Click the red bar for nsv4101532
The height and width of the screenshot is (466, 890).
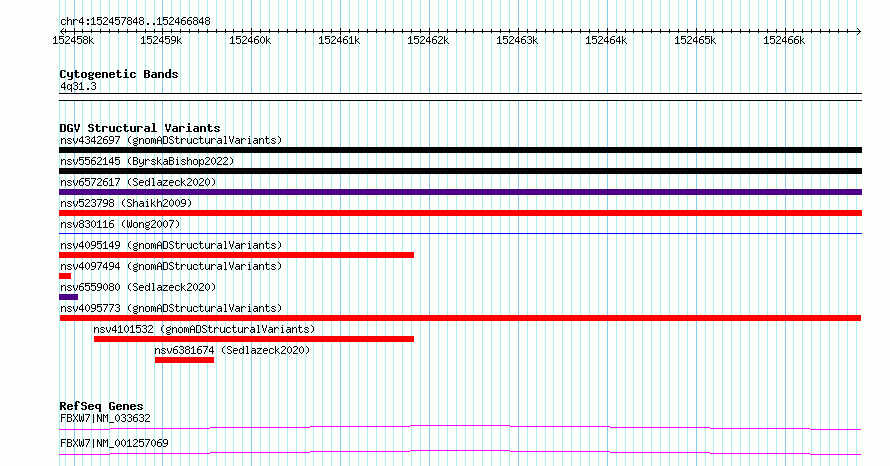[x=254, y=339]
